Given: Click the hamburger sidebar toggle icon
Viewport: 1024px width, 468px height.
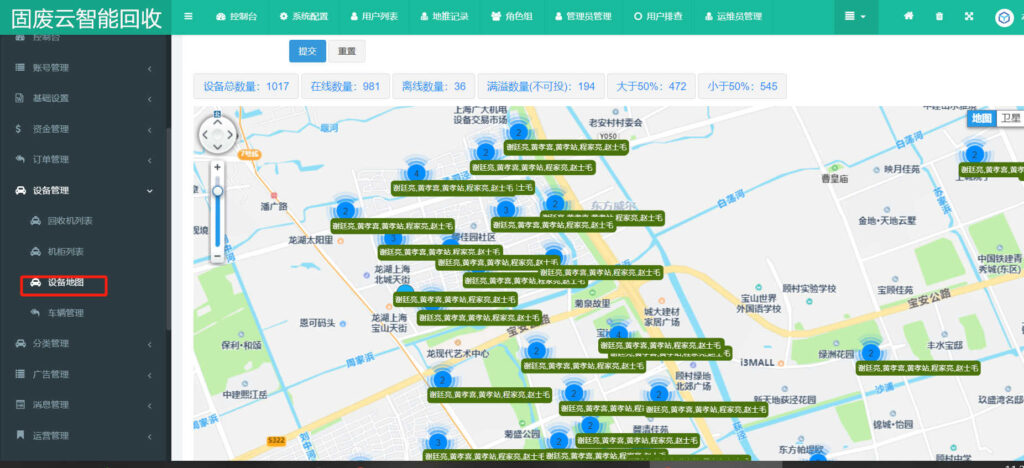Looking at the screenshot, I should (x=189, y=16).
